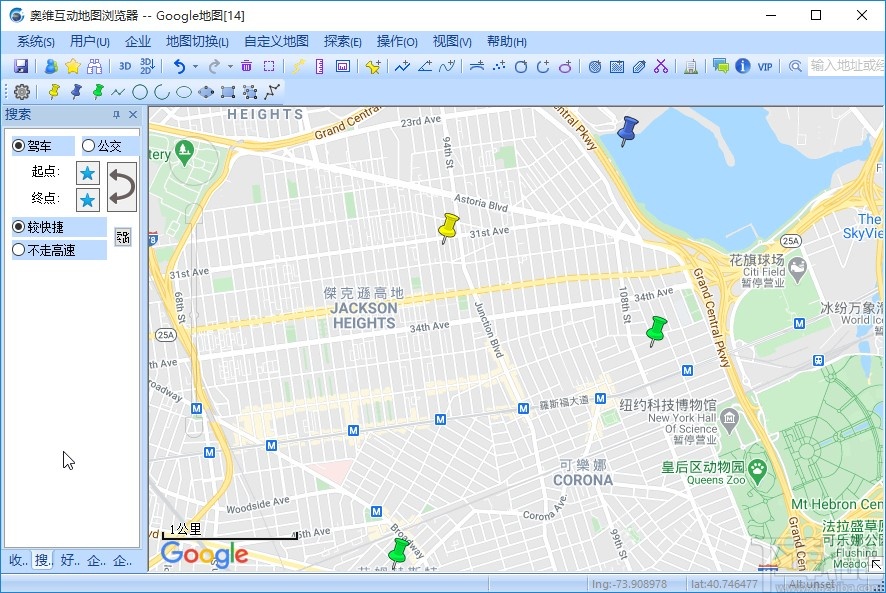Click the undo arrow in the toolbar
This screenshot has height=593, width=886.
point(180,65)
